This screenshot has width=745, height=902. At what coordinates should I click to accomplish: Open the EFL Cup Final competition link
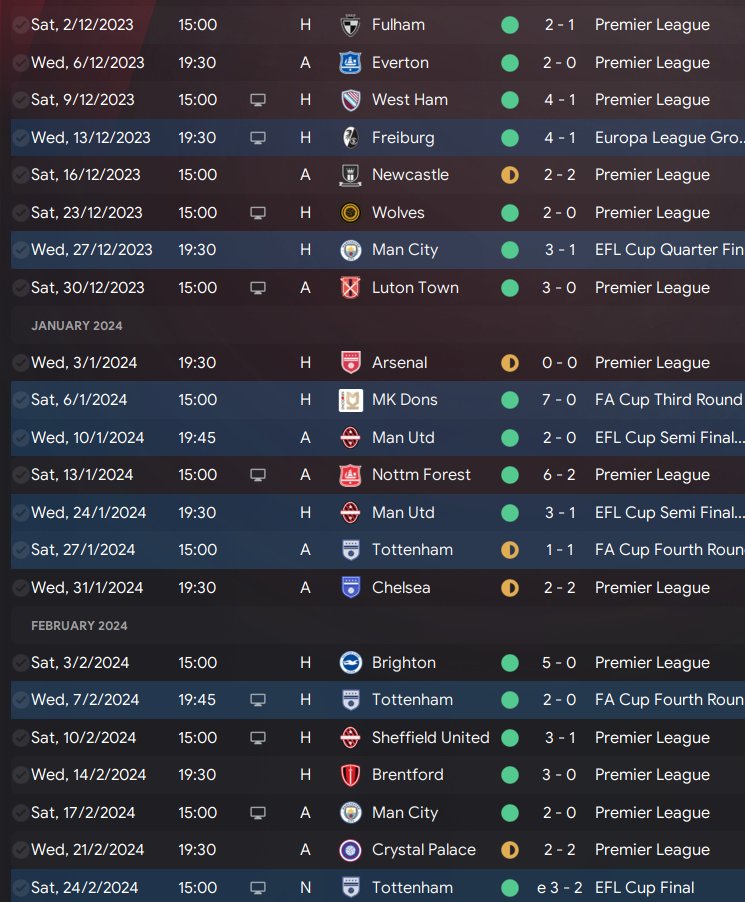click(x=644, y=888)
